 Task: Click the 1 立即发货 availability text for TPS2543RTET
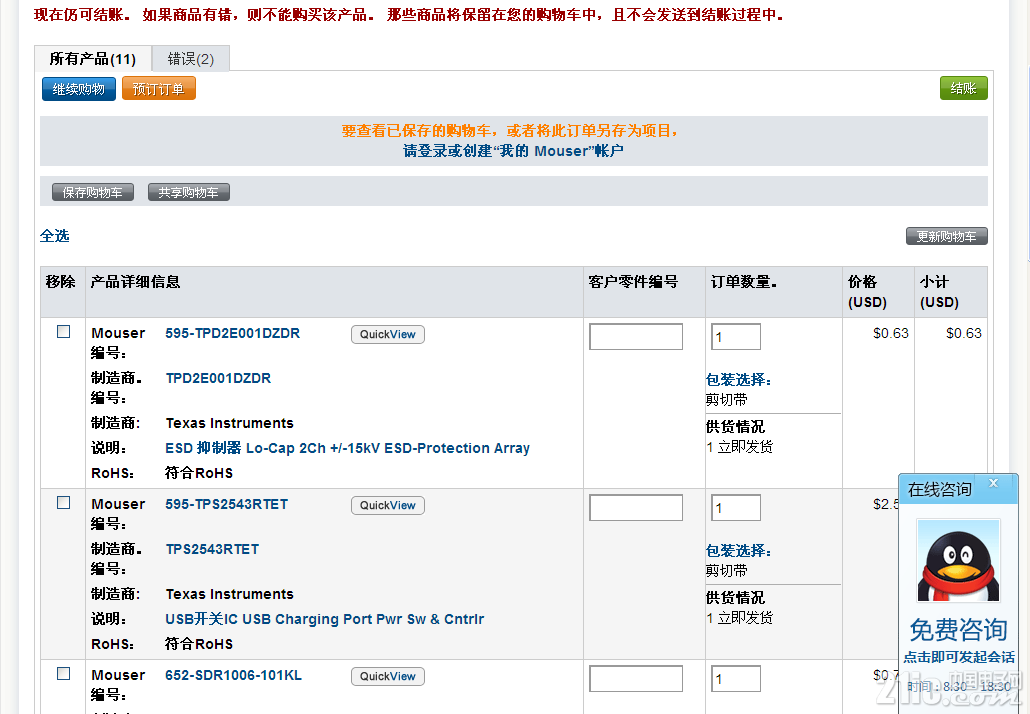coord(740,617)
